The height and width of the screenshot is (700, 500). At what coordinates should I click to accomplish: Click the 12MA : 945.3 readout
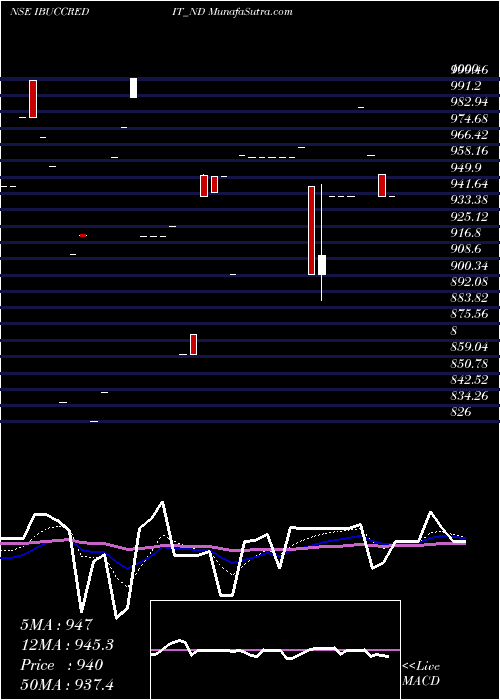(x=67, y=645)
